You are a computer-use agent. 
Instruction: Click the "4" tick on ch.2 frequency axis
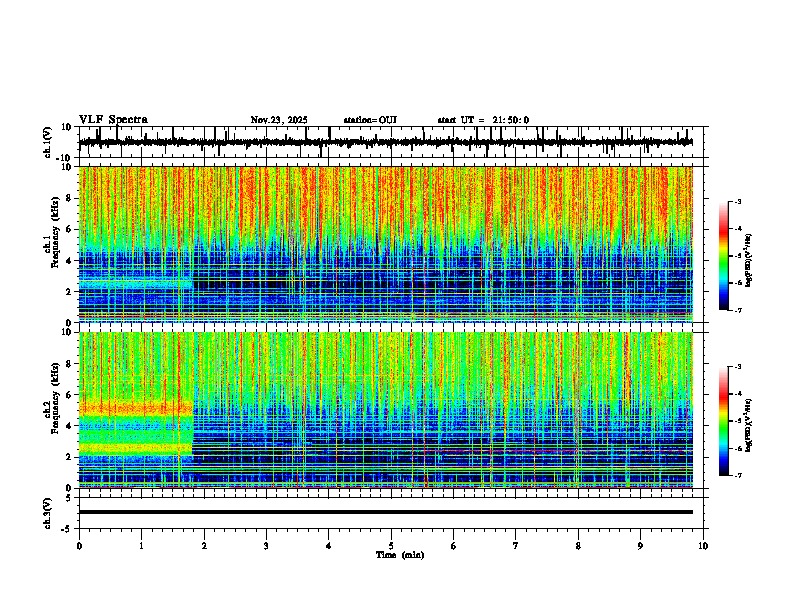pos(69,426)
